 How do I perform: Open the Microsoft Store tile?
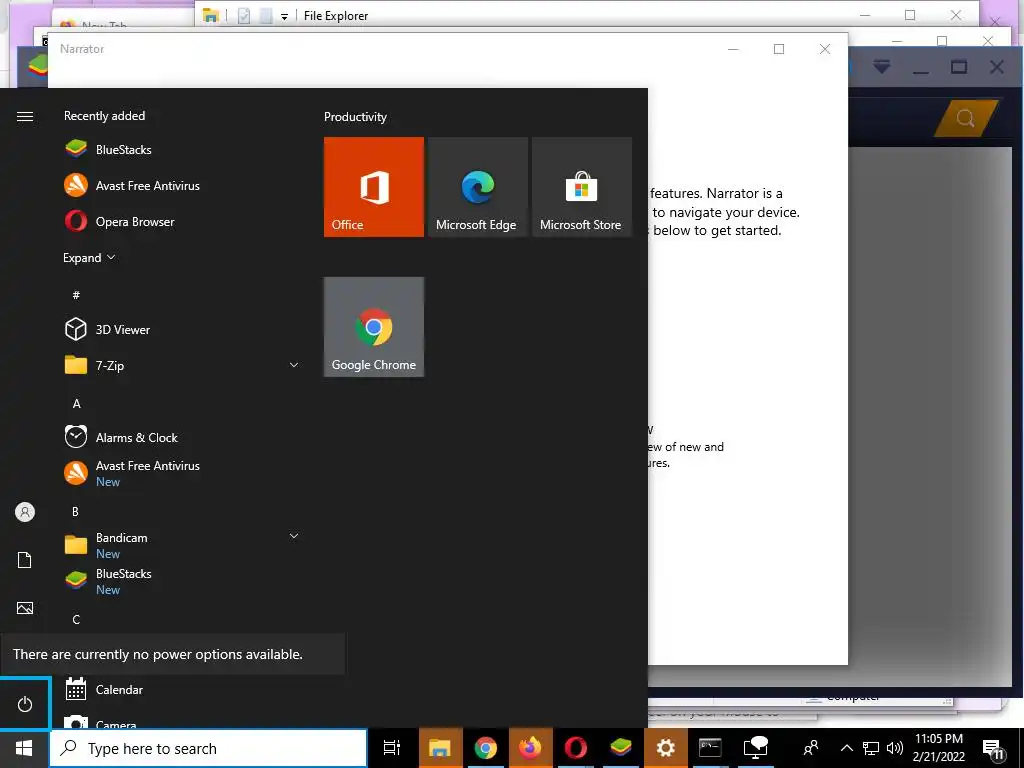click(x=581, y=187)
